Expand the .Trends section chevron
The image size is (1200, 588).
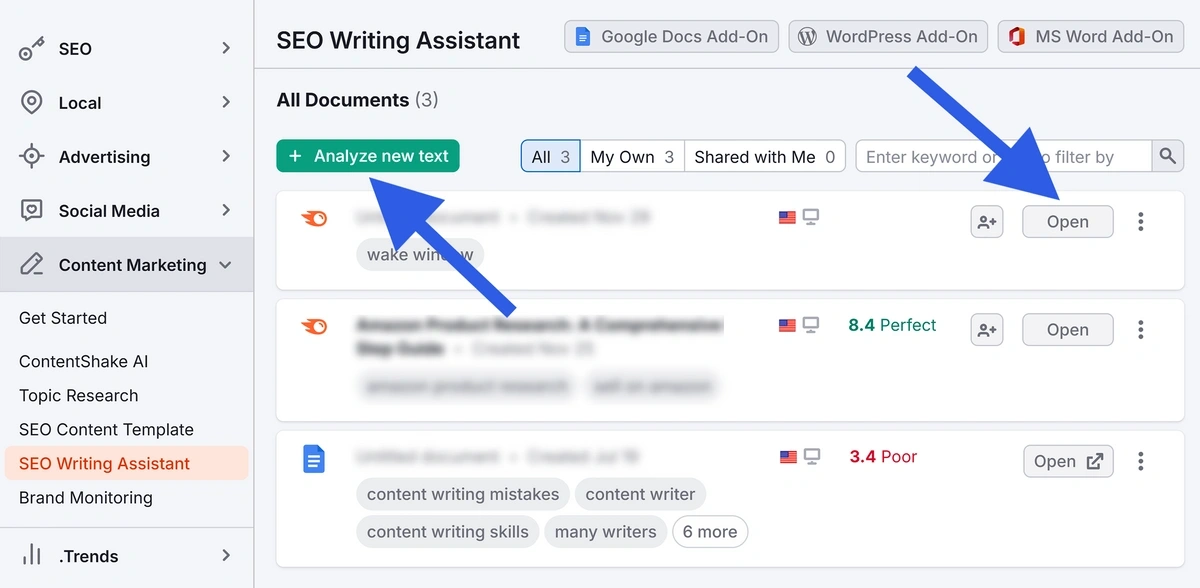pos(226,555)
